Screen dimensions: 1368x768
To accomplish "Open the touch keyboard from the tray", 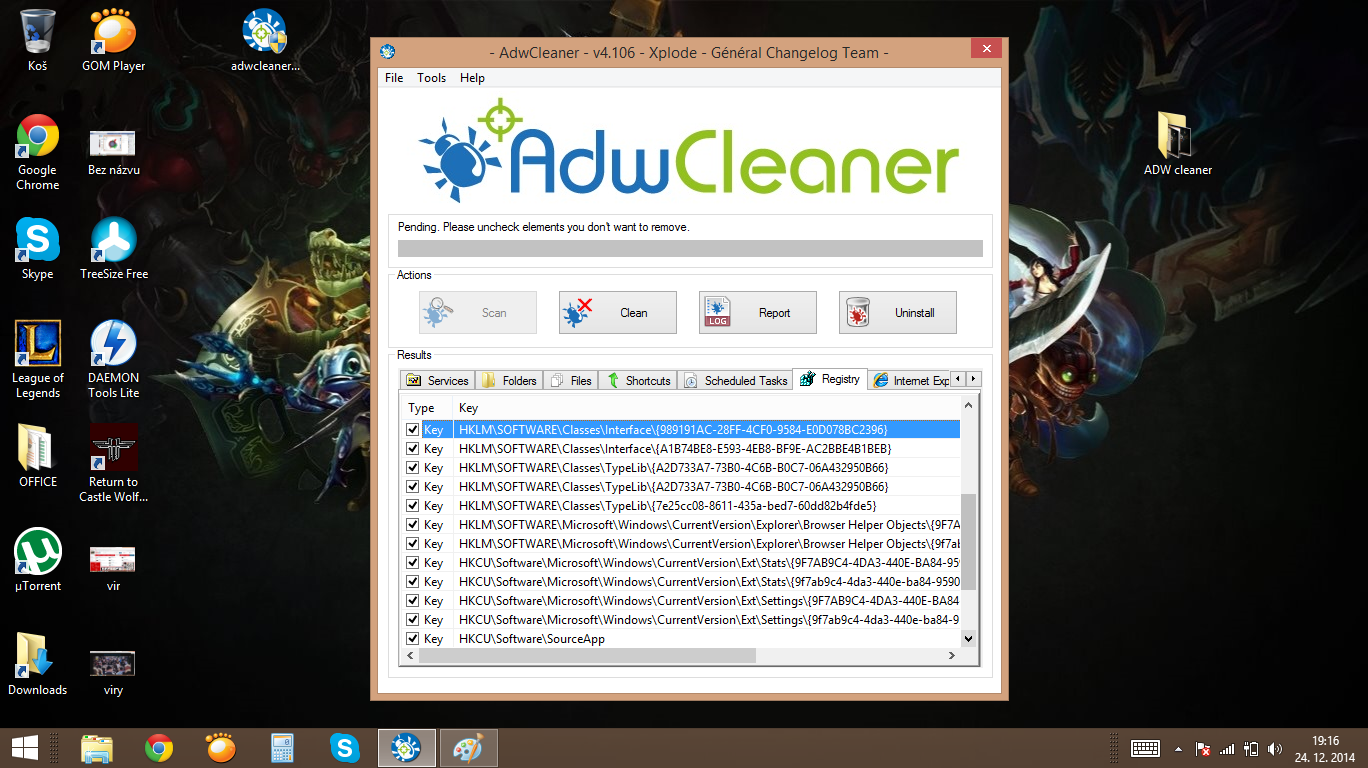I will pos(1145,748).
